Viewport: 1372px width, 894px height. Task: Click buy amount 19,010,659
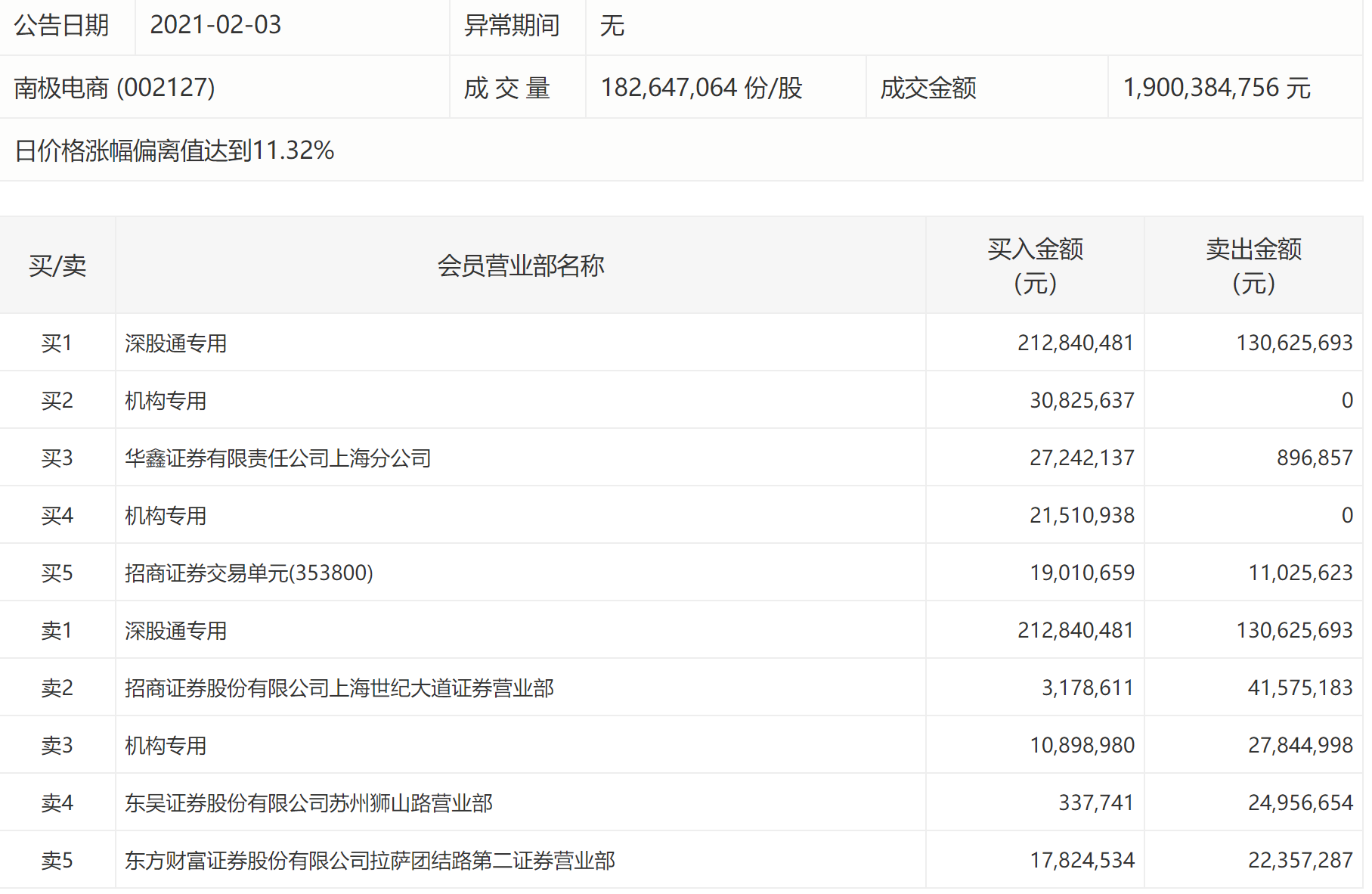click(1082, 573)
